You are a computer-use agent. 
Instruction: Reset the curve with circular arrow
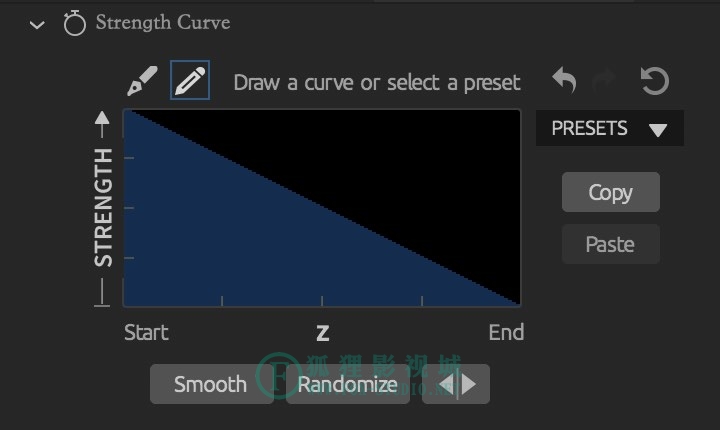point(654,81)
